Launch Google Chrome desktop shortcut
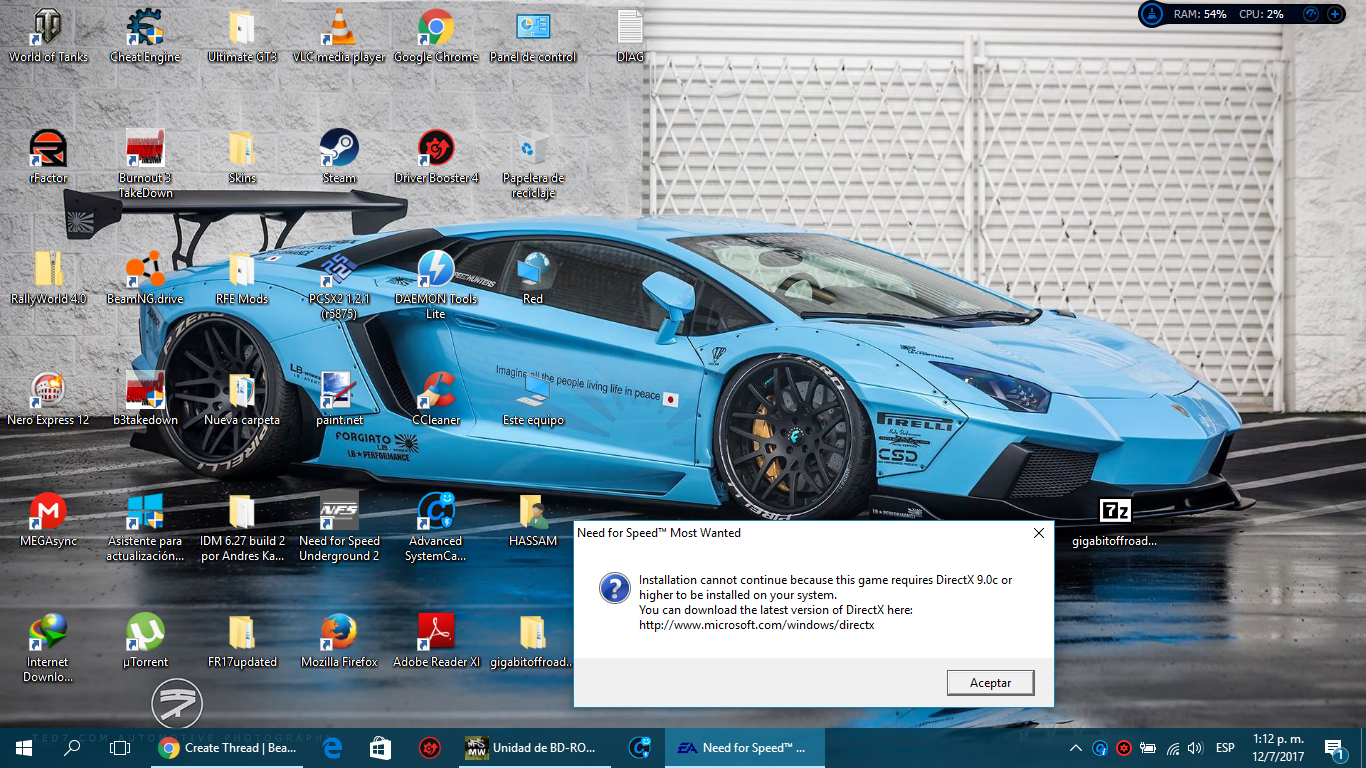The width and height of the screenshot is (1366, 768). tap(436, 36)
